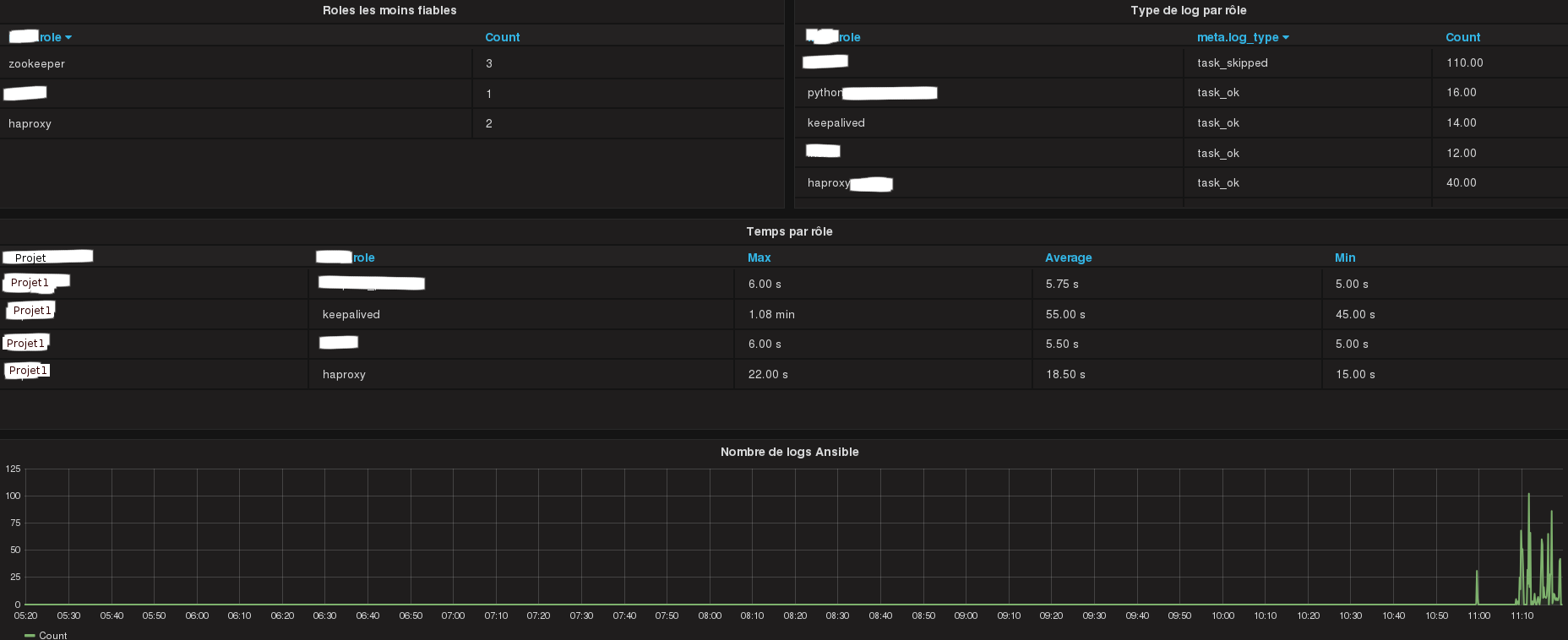Click 55.00 s average value
This screenshot has width=1568, height=640.
tap(1064, 314)
